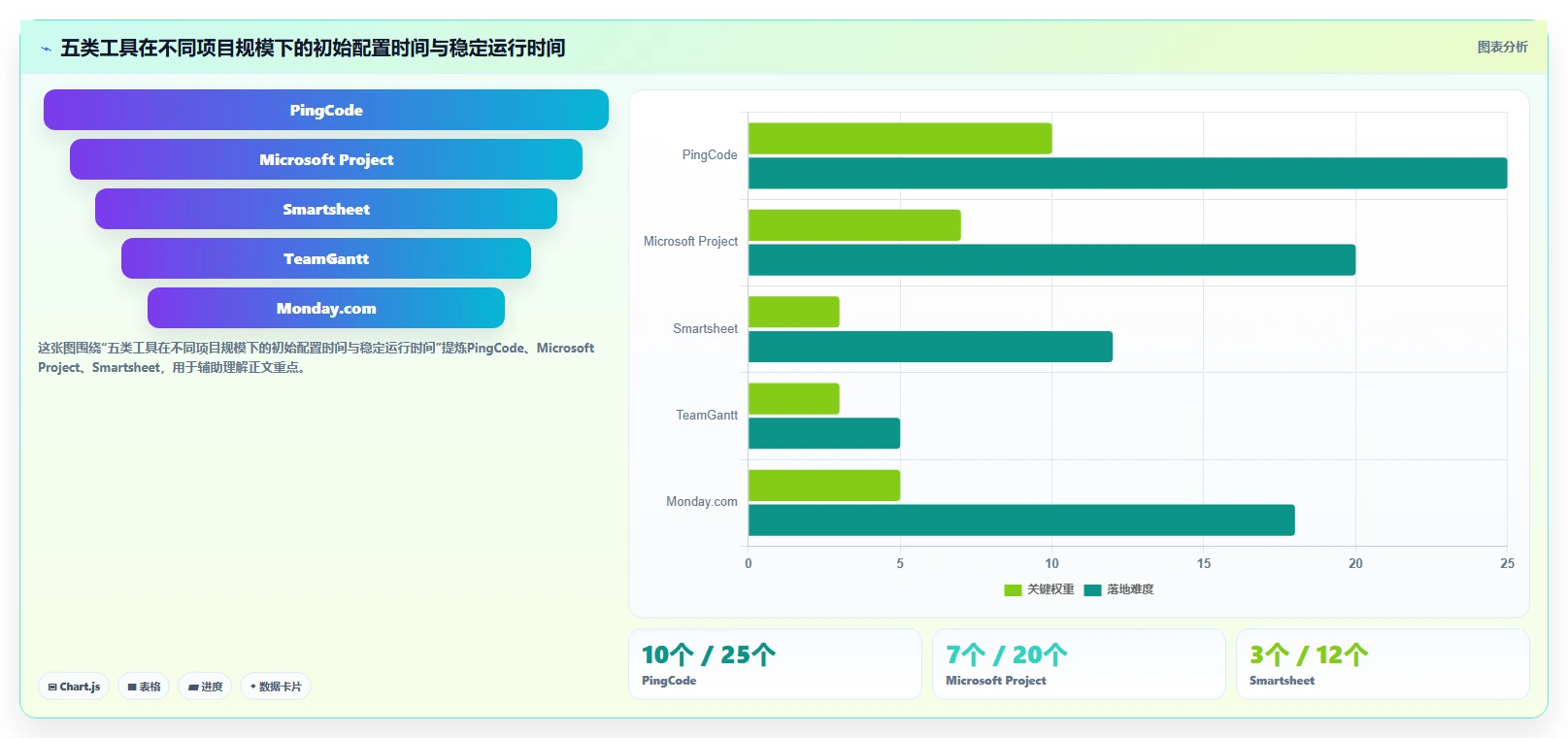Click the 图表分析 label at top right
The height and width of the screenshot is (738, 1568).
tap(1502, 47)
